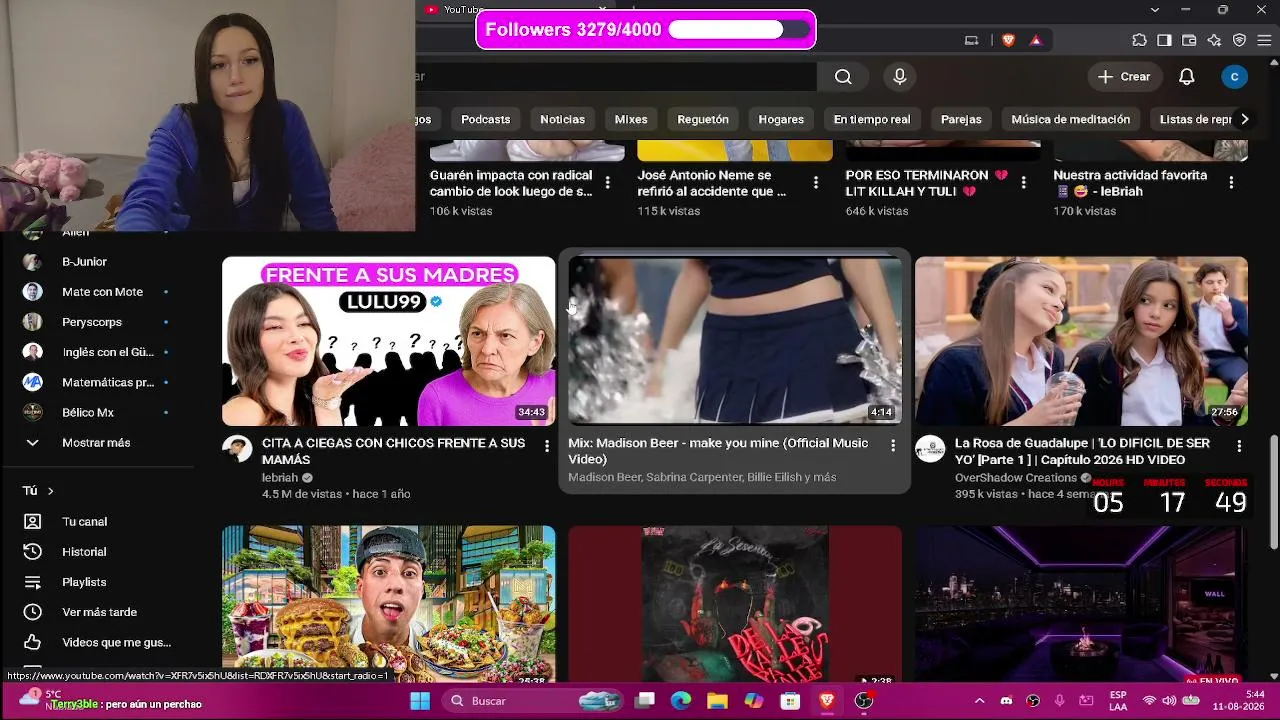Image resolution: width=1280 pixels, height=720 pixels.
Task: Select the Noticias filter chip
Action: (x=562, y=119)
